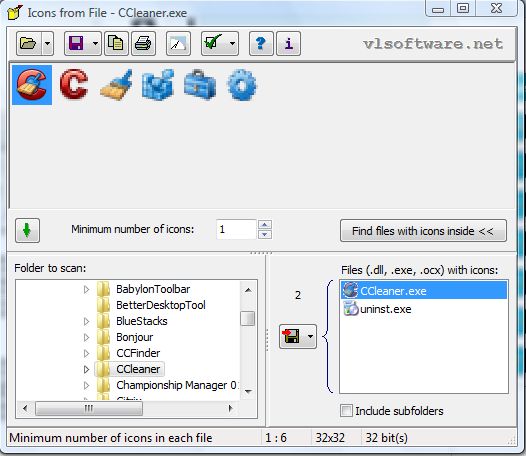The height and width of the screenshot is (456, 526).
Task: Increase minimum number of icons
Action: 265,224
